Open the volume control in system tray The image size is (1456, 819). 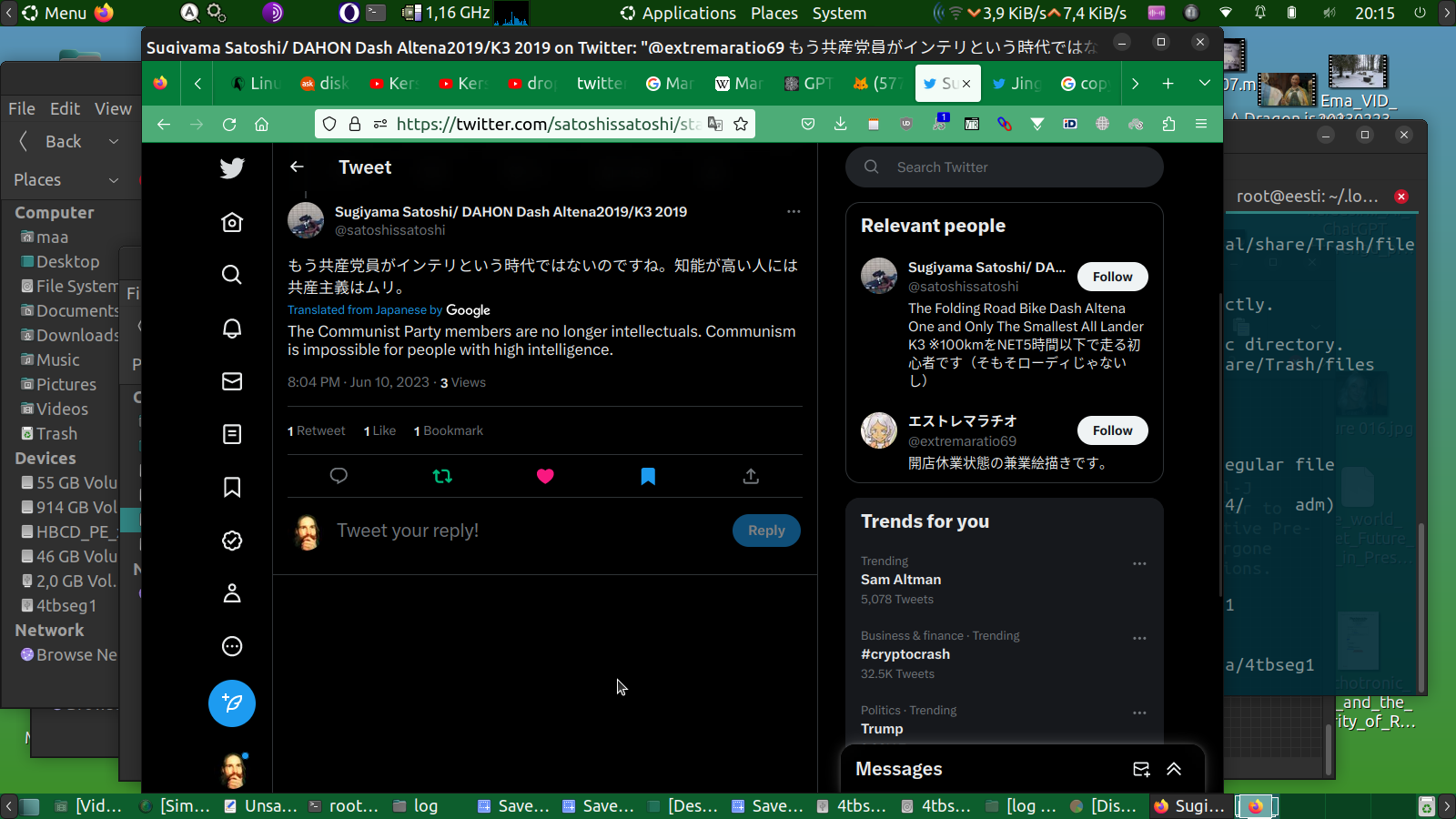coord(1330,13)
